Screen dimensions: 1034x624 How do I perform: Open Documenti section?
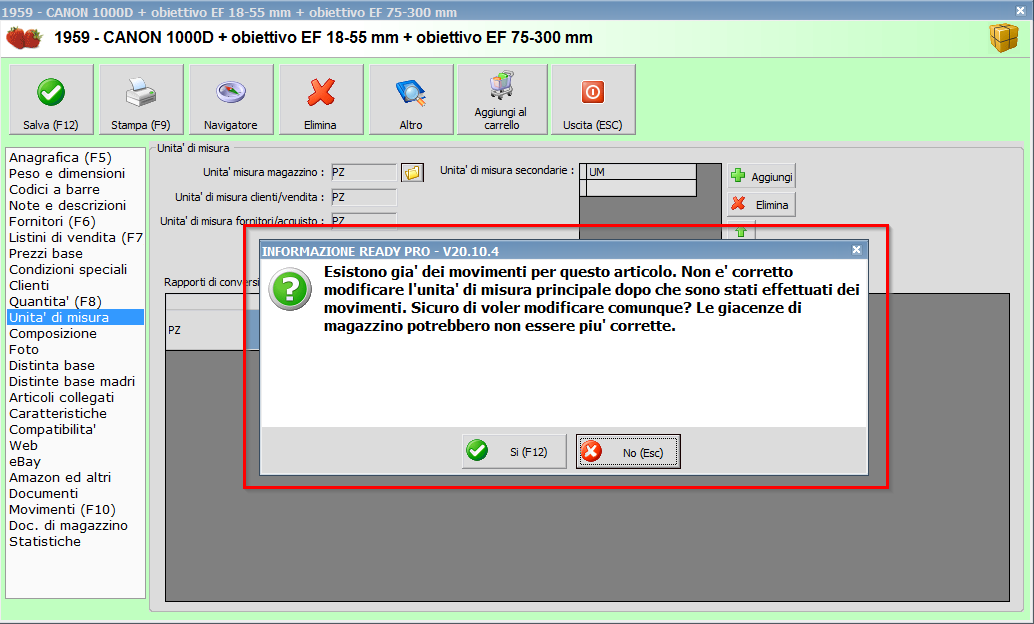44,493
